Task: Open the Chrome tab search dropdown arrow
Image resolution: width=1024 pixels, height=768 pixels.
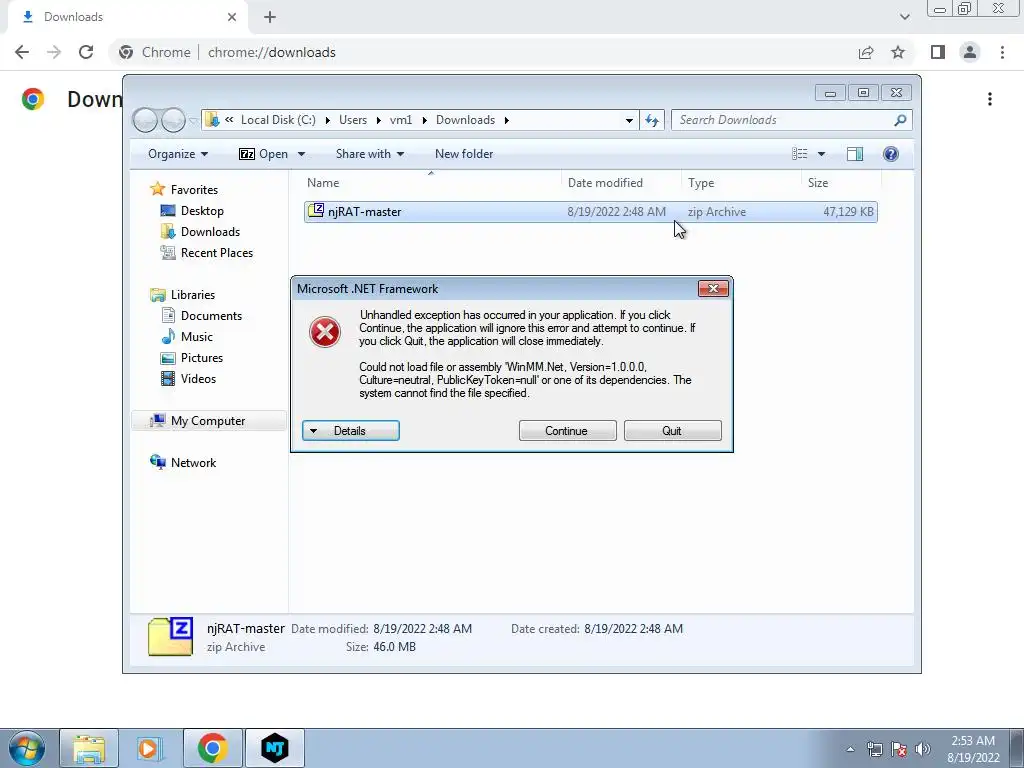Action: point(904,17)
